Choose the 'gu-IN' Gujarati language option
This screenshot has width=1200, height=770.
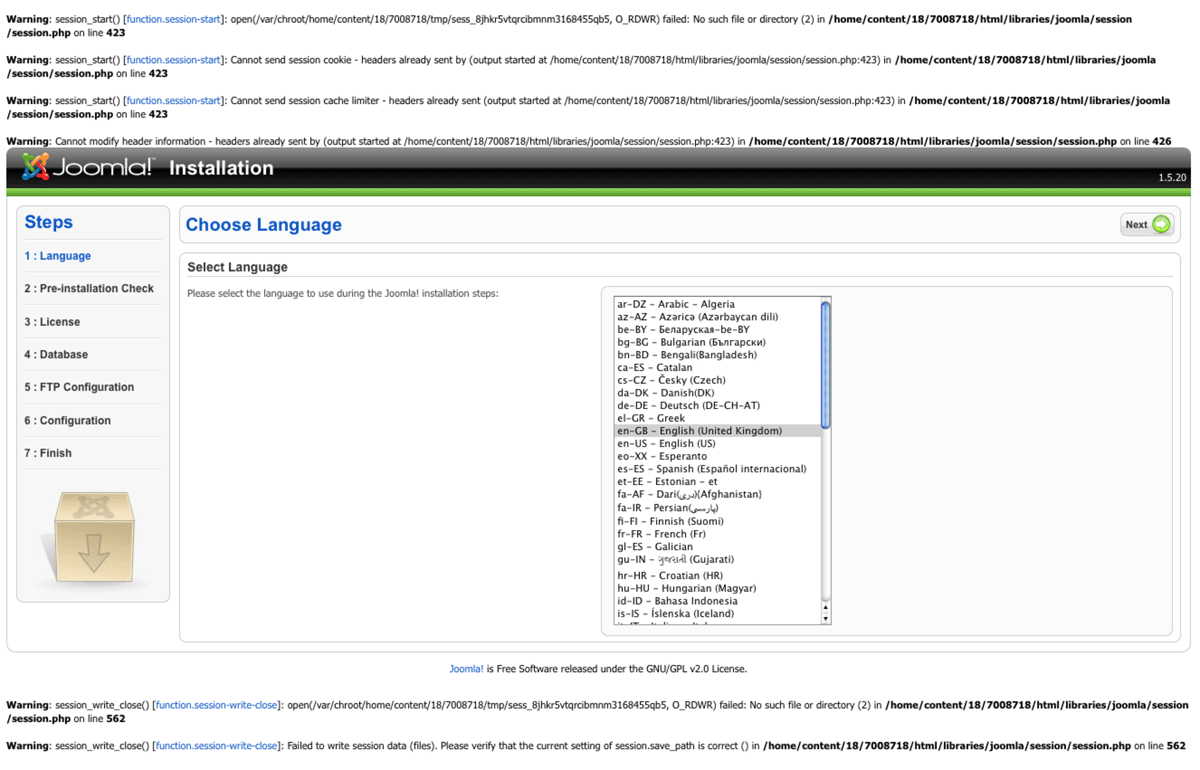coord(717,560)
